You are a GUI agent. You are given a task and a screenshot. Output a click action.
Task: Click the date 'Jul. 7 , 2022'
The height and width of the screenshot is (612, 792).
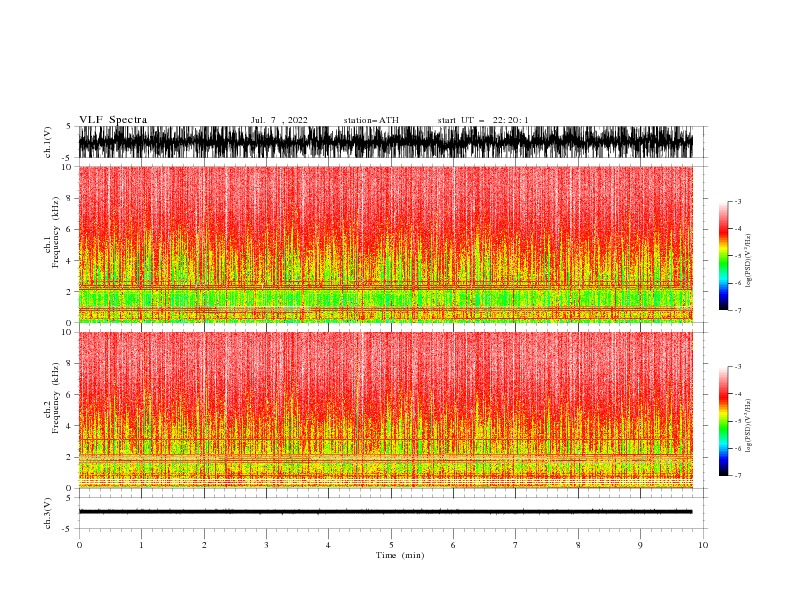point(279,120)
